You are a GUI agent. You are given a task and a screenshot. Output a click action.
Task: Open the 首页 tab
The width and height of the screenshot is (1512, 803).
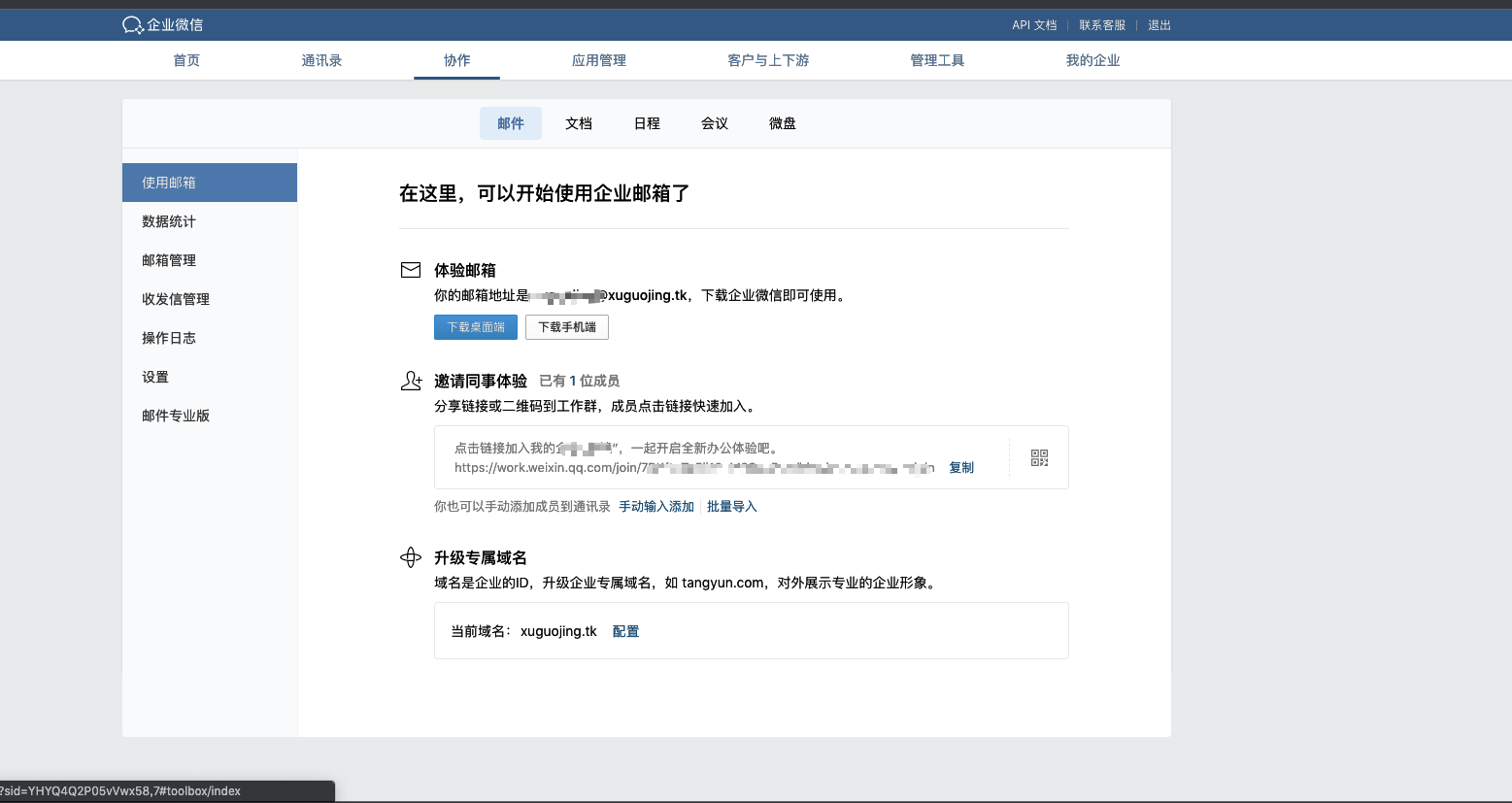pos(186,60)
